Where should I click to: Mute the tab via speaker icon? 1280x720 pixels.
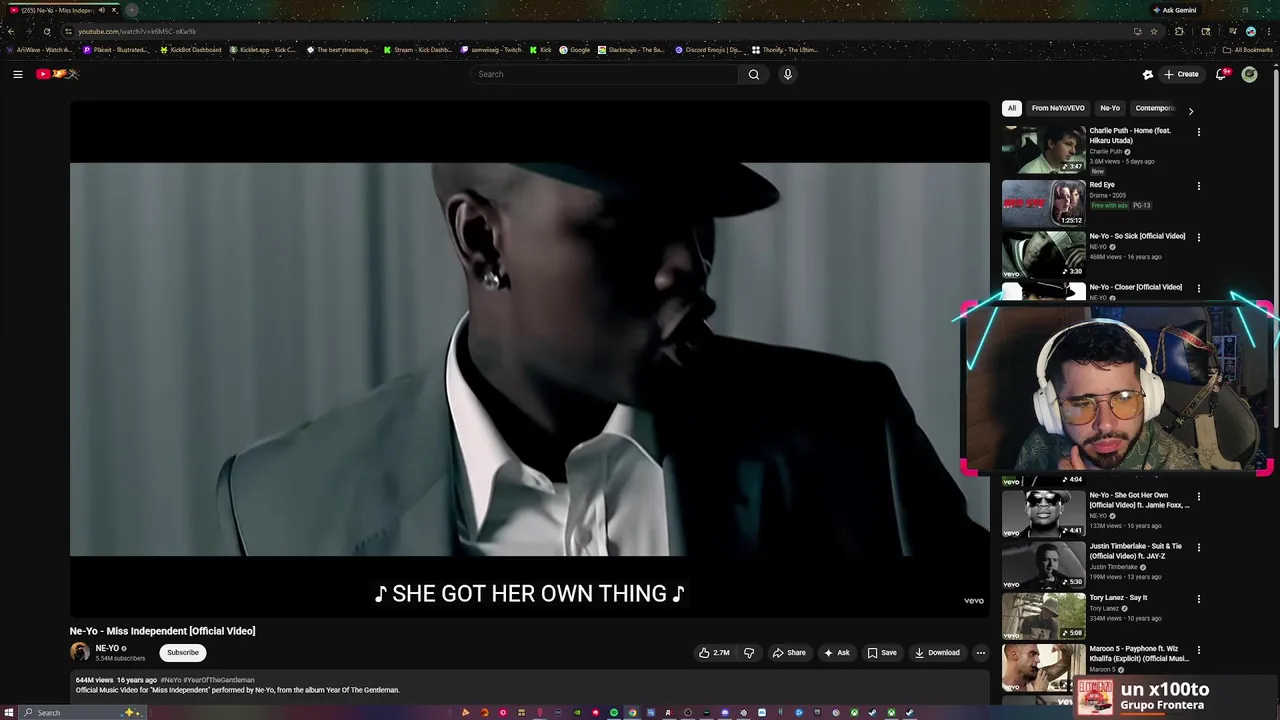click(x=101, y=10)
